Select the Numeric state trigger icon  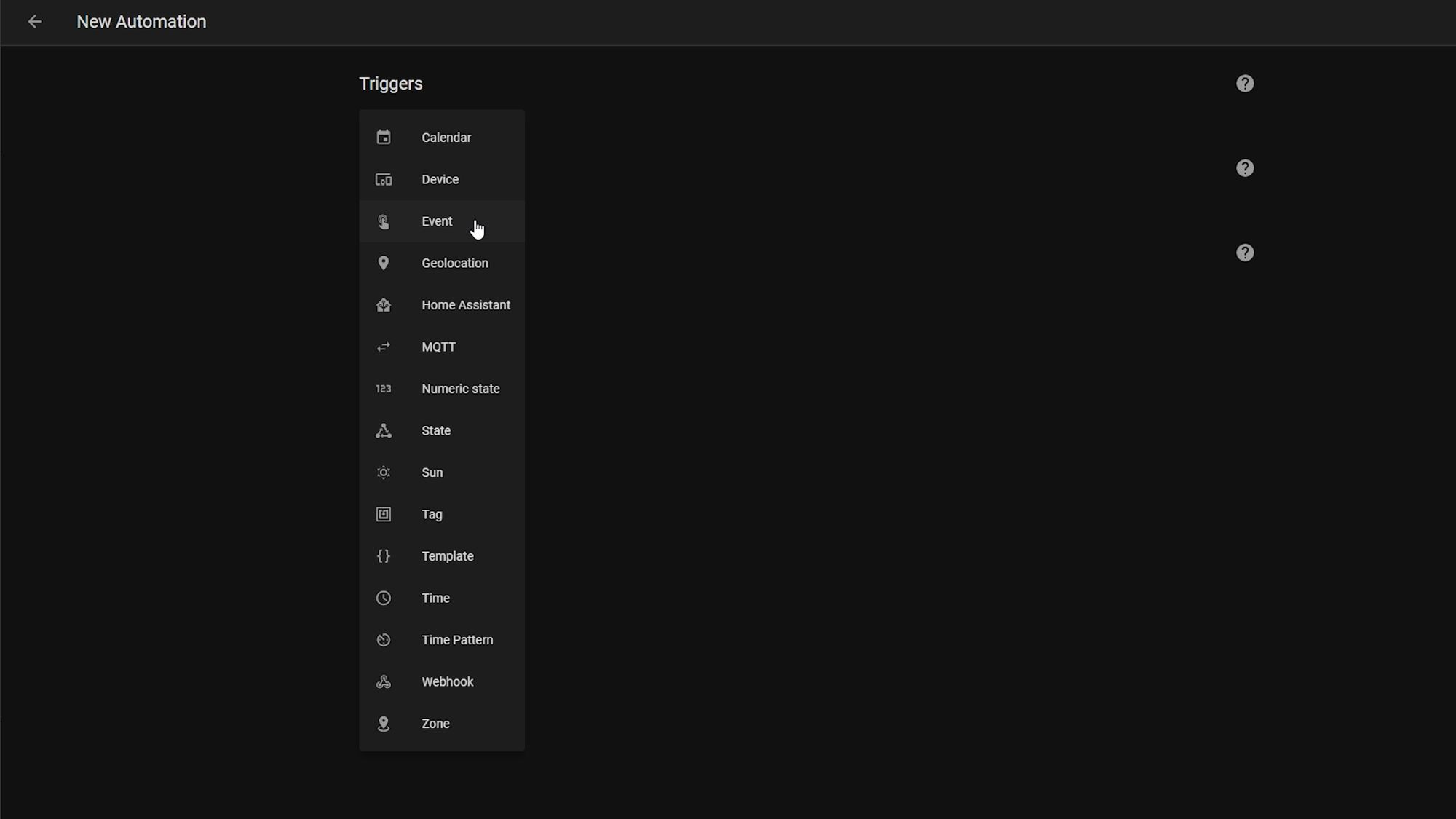point(383,388)
